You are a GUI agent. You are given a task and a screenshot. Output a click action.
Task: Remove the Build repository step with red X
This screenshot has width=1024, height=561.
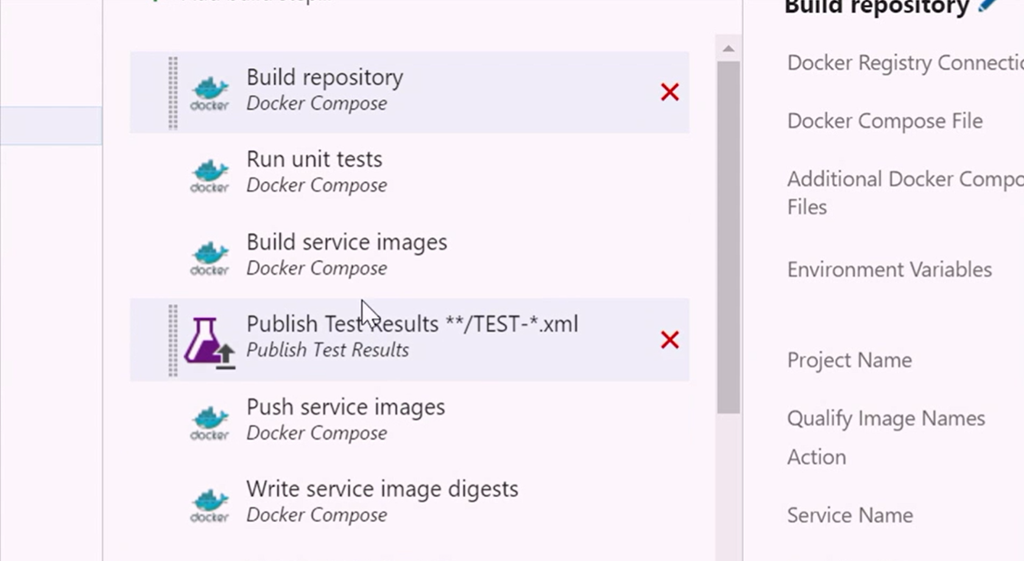(x=670, y=92)
